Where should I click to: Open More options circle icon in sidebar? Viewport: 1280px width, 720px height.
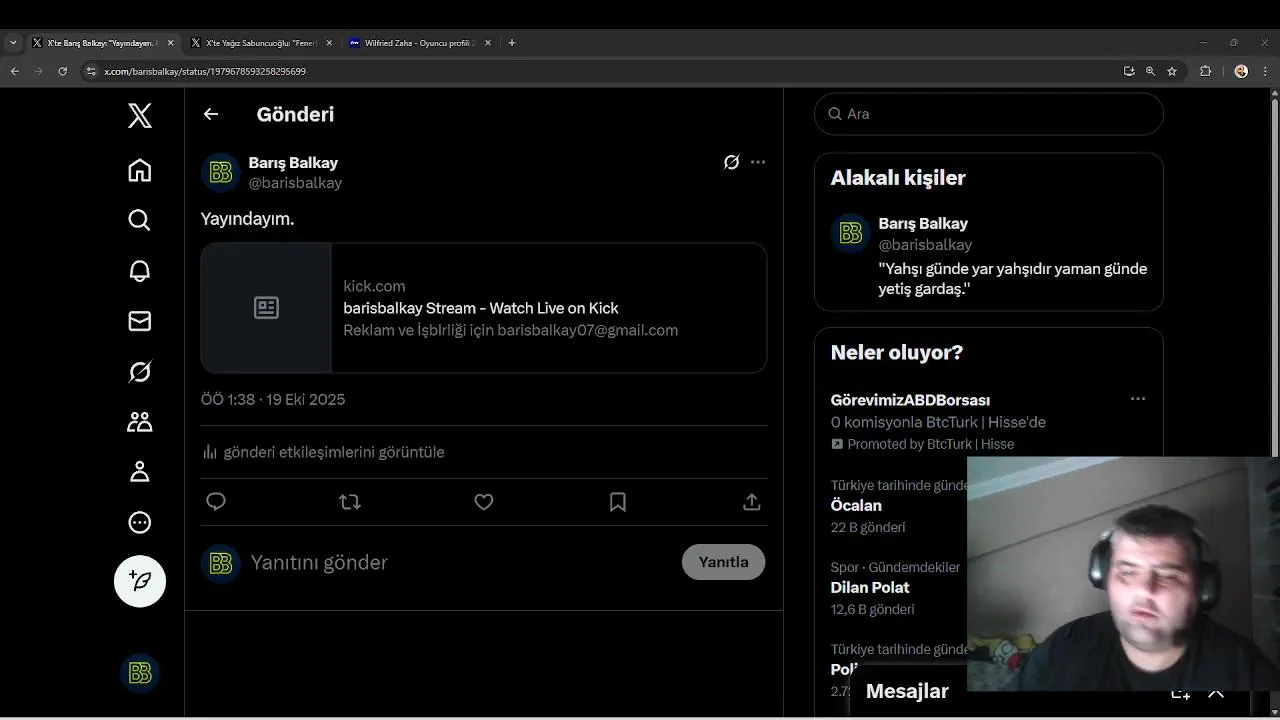140,522
